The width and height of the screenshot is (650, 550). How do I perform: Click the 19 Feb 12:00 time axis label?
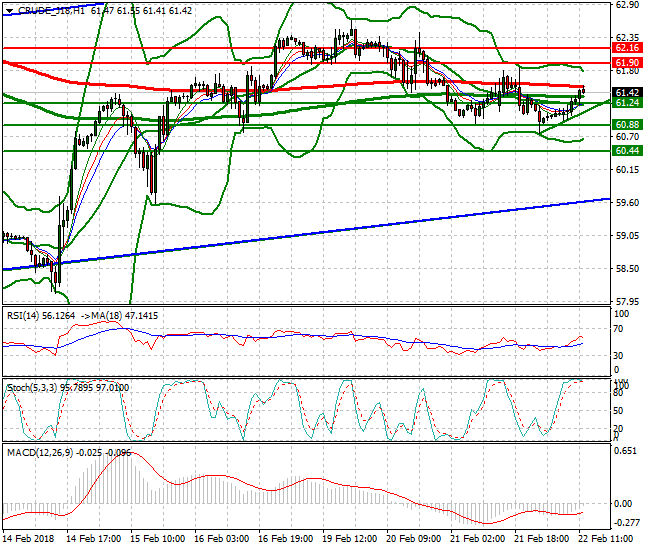tap(349, 538)
